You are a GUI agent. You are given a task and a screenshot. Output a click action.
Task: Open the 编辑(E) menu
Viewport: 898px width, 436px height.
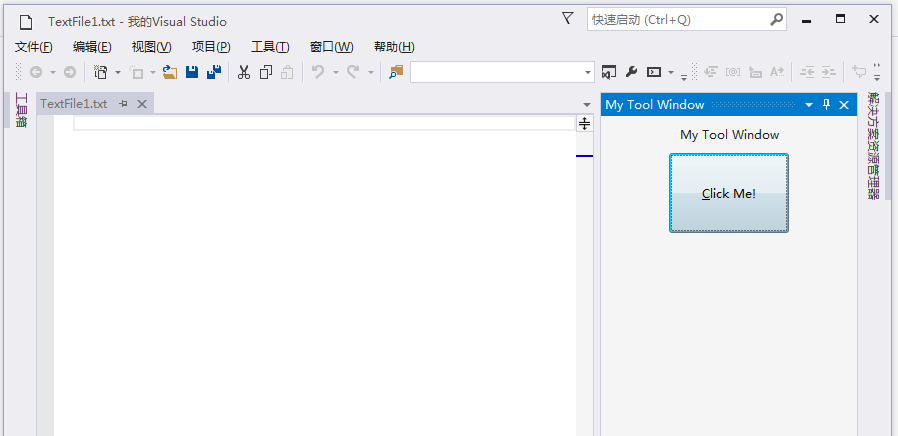point(92,47)
